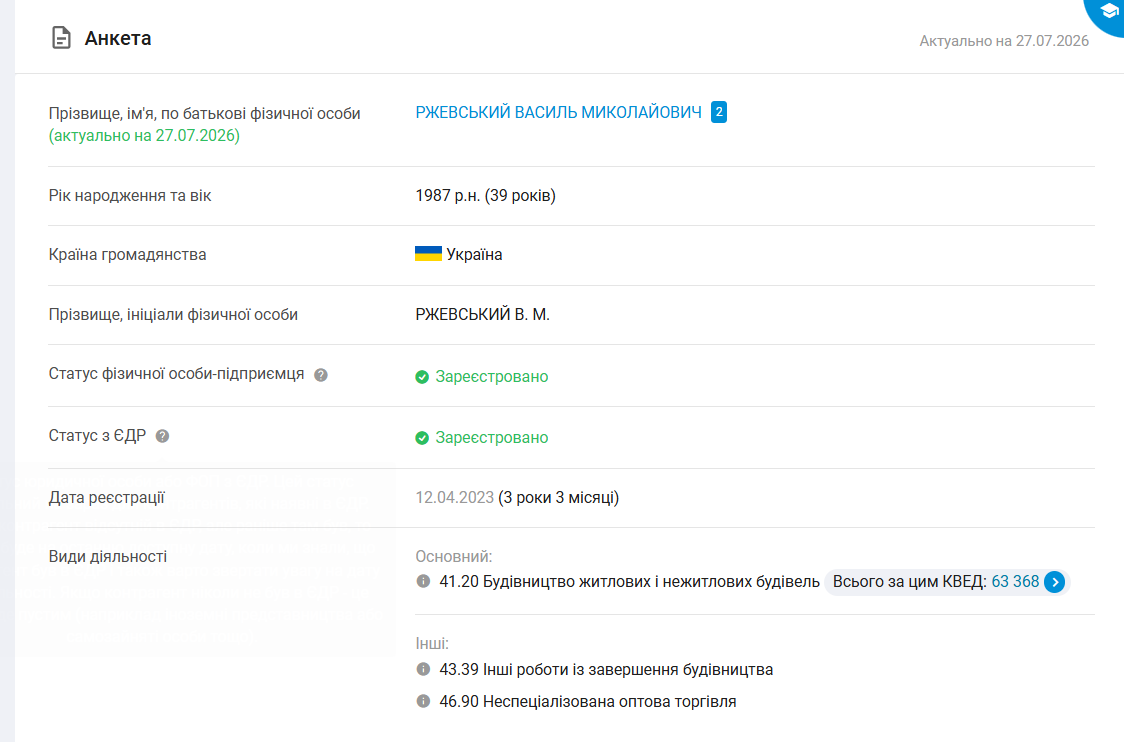Click 'Всього за цим КВЕД:' label
This screenshot has width=1124, height=742.
tap(910, 581)
